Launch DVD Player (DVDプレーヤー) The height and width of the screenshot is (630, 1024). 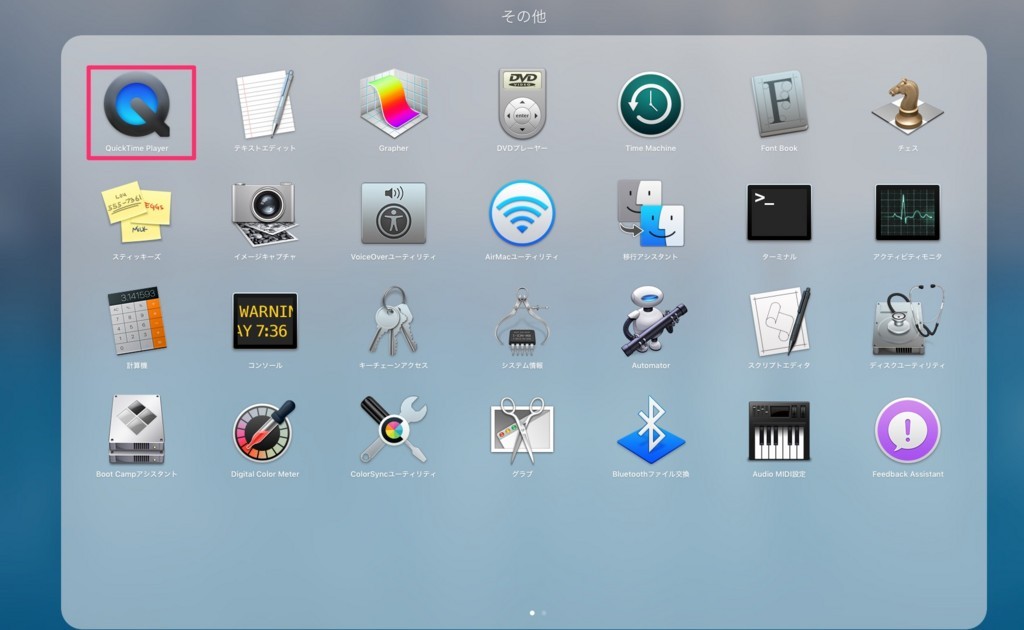[x=522, y=103]
